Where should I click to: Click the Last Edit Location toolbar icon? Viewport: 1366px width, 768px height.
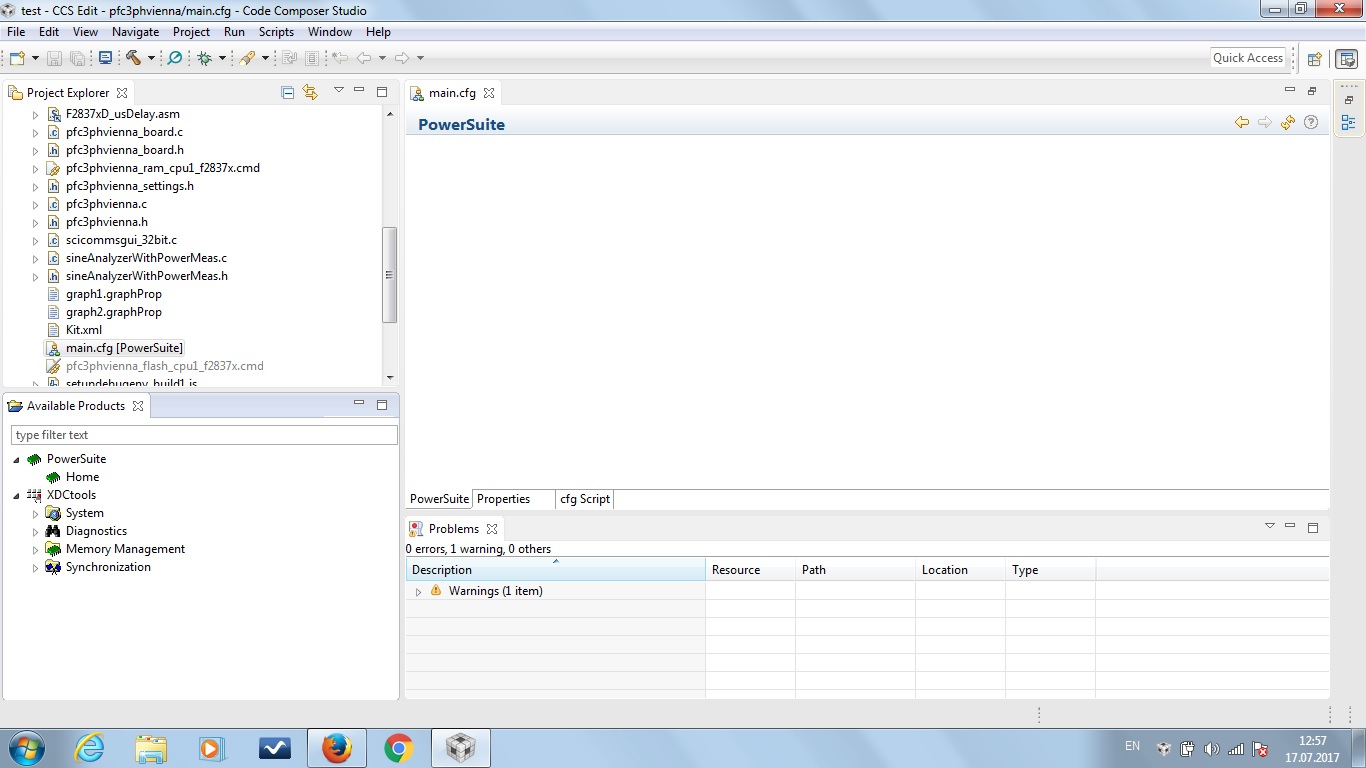[x=340, y=58]
